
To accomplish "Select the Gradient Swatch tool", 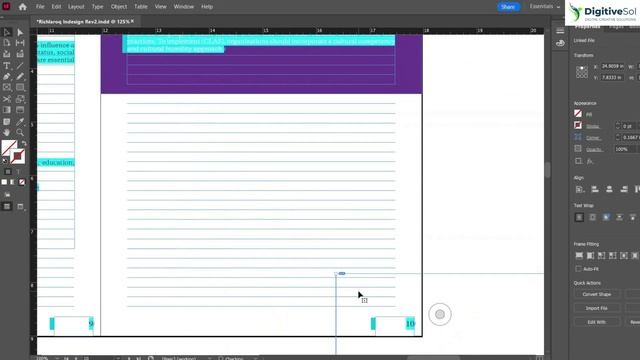I will 7,110.
